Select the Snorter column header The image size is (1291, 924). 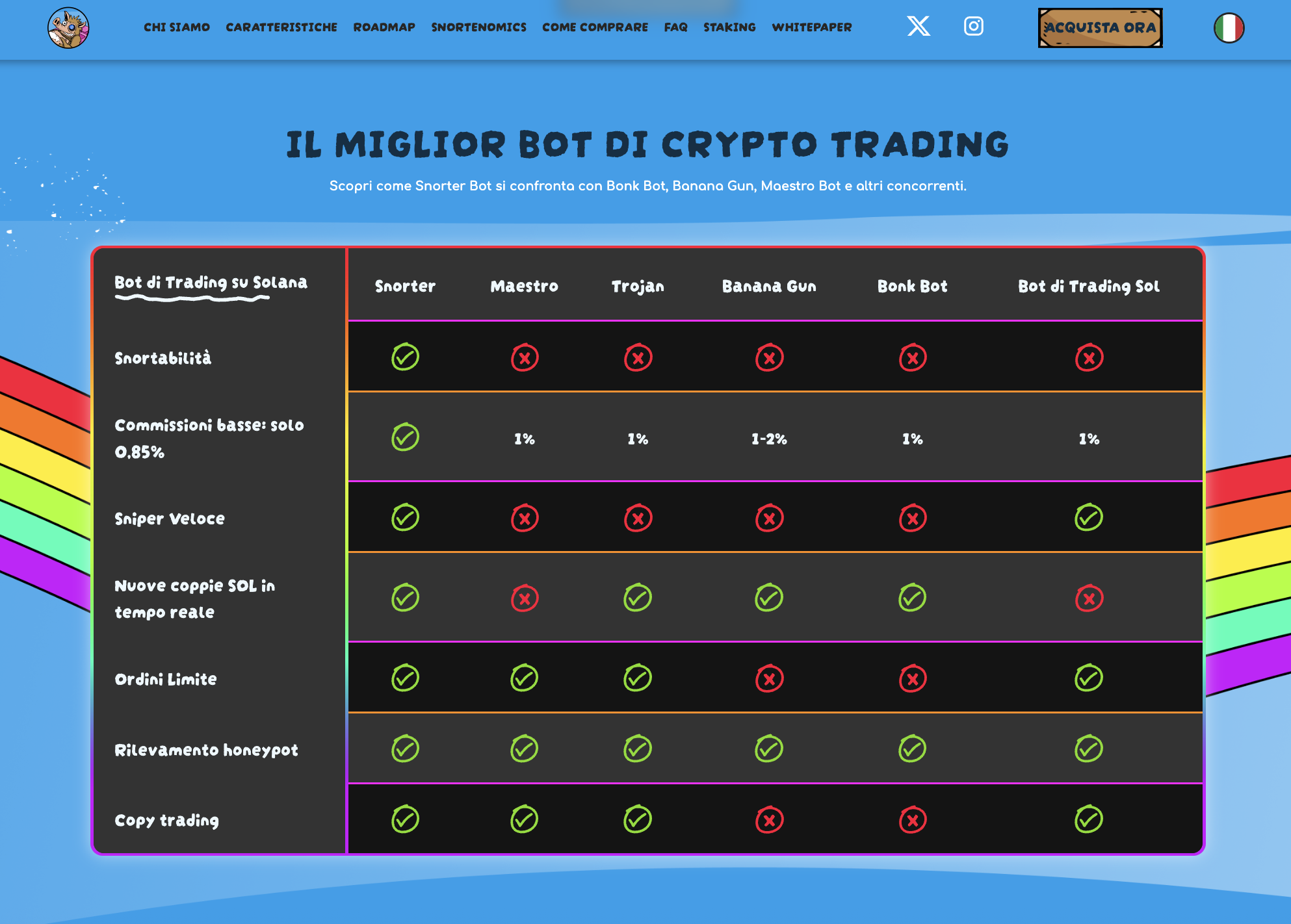(x=405, y=287)
